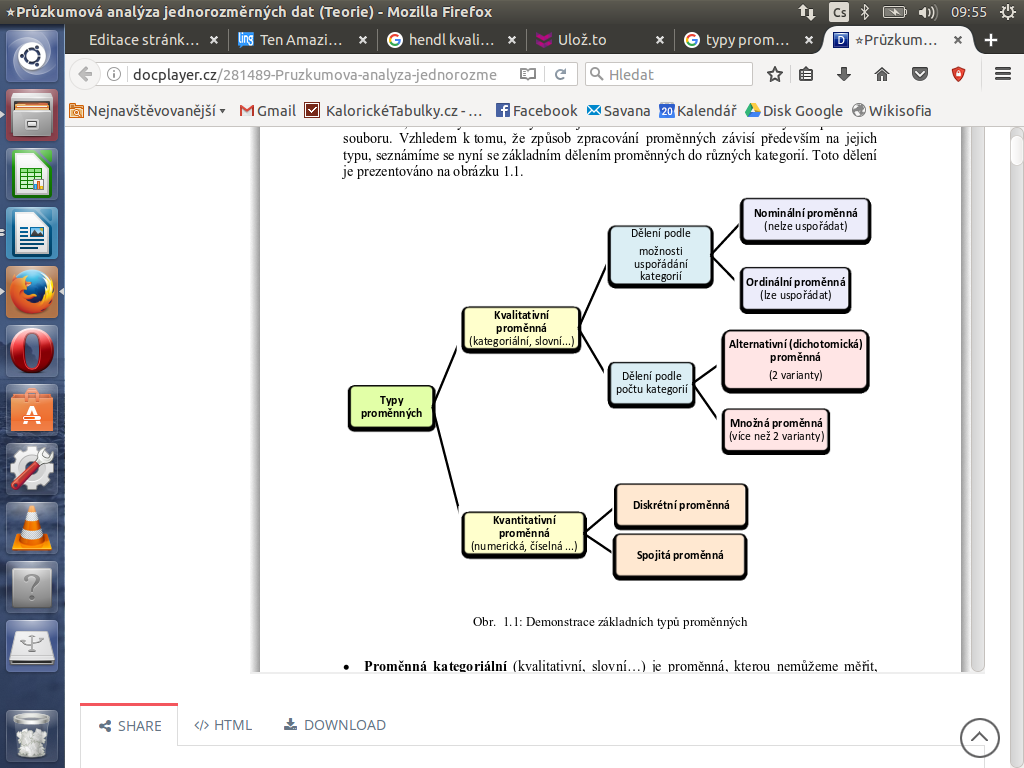The height and width of the screenshot is (768, 1024).
Task: Click the Hledat search field
Action: pos(668,75)
